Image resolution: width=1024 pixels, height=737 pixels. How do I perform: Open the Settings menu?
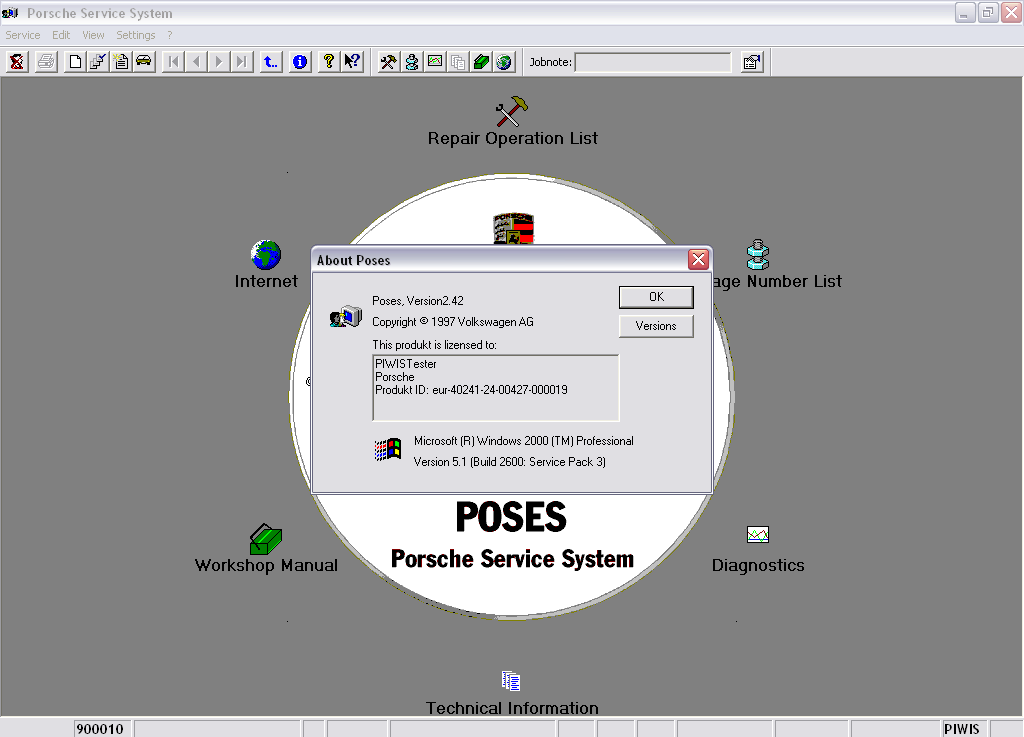[x=136, y=35]
